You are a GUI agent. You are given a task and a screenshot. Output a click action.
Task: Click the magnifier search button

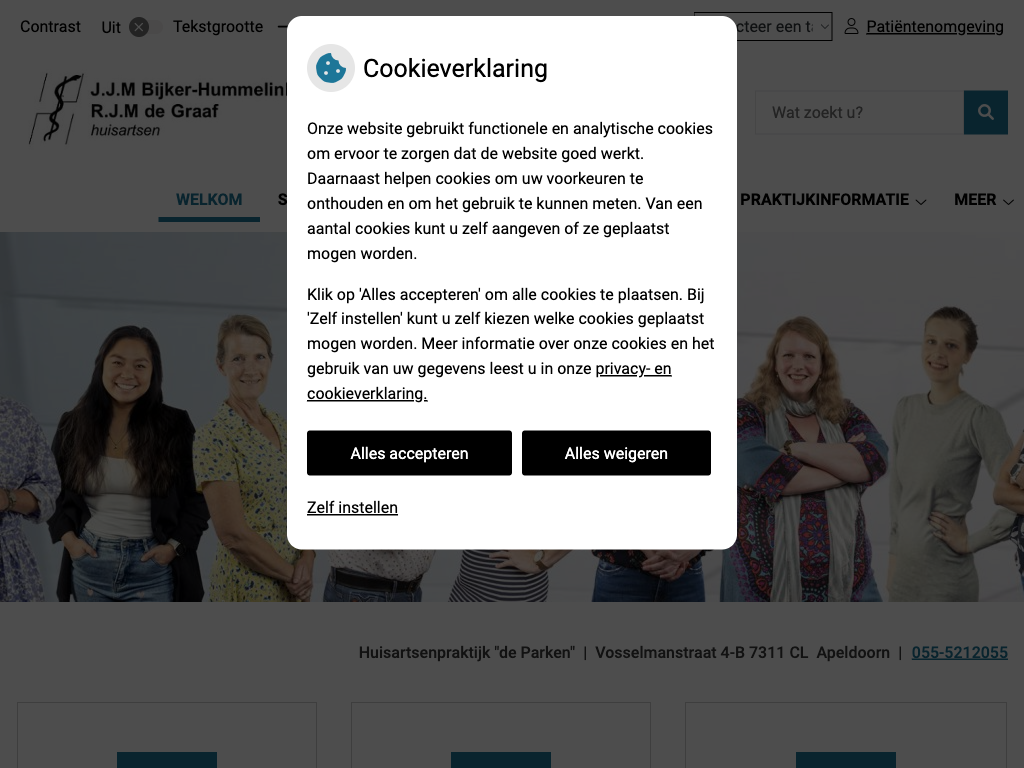(985, 112)
